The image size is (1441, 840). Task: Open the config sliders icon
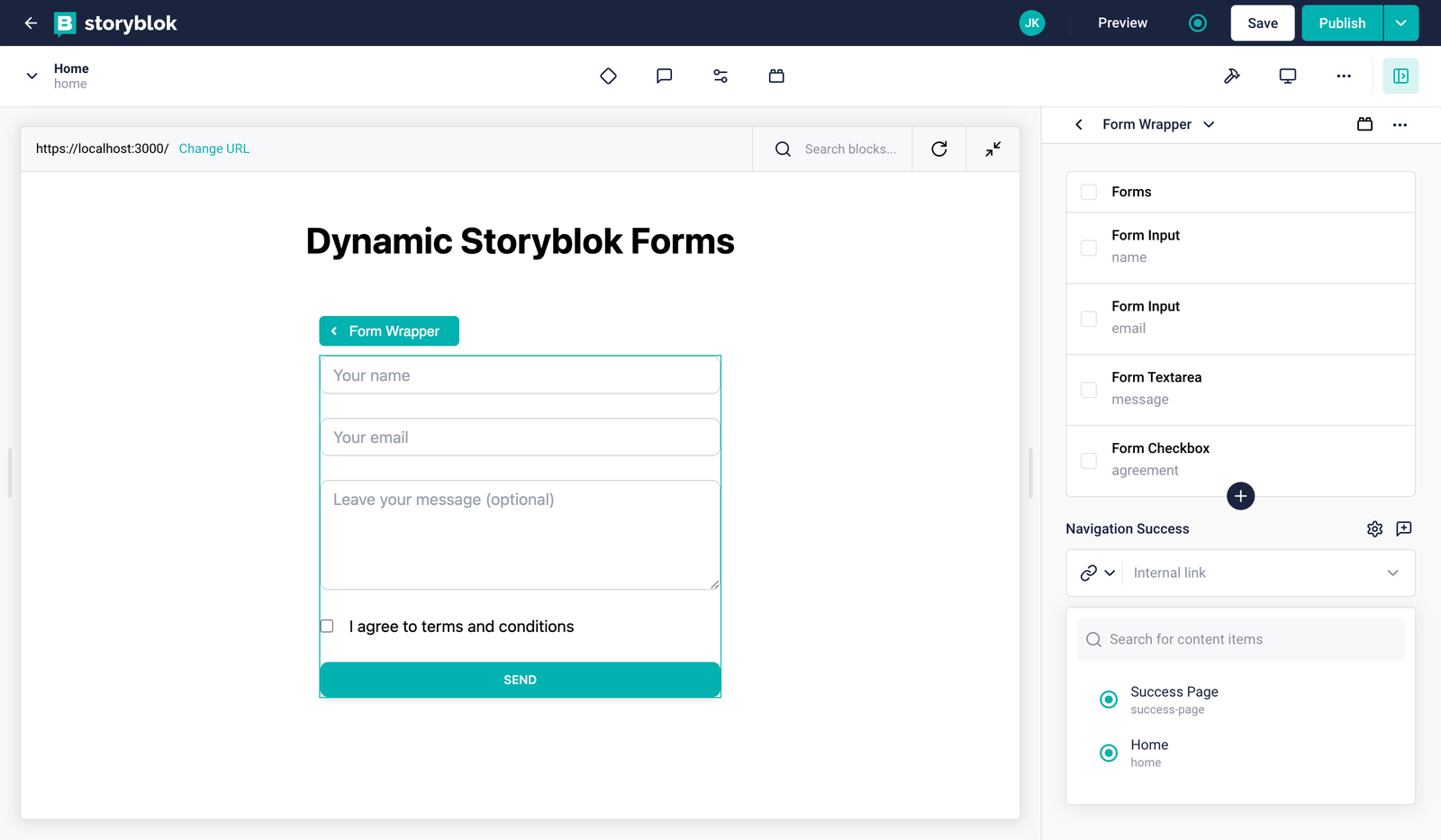(720, 77)
